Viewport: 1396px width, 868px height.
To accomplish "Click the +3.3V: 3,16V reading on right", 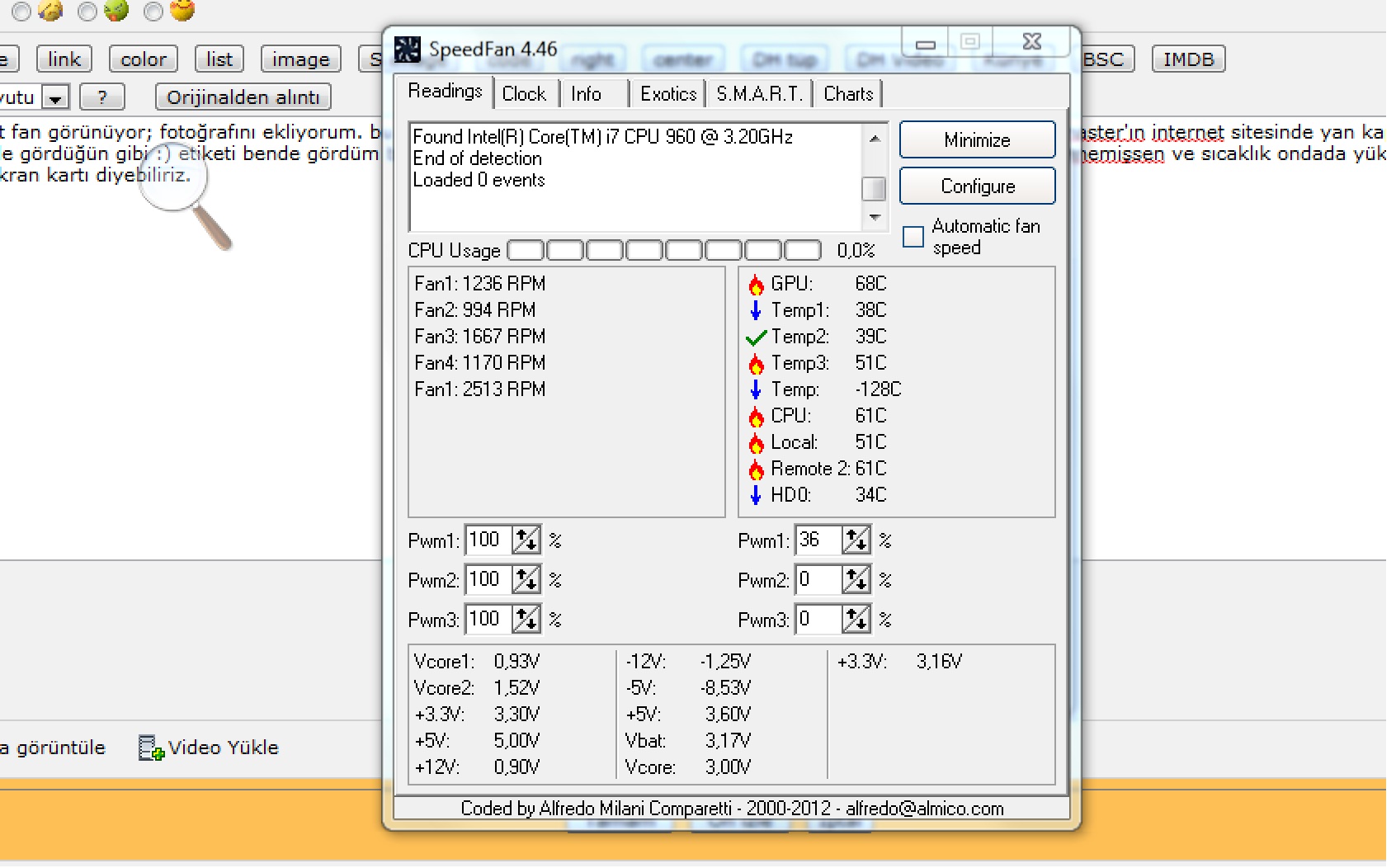I will (x=900, y=662).
